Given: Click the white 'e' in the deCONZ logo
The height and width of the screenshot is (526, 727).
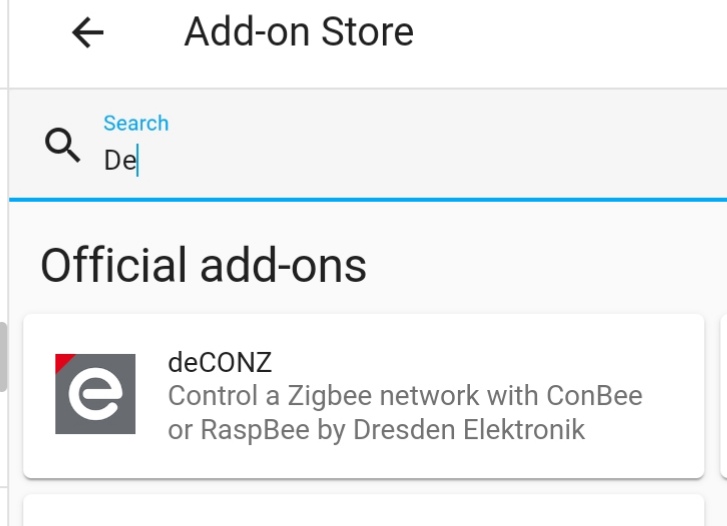Looking at the screenshot, I should (x=95, y=396).
